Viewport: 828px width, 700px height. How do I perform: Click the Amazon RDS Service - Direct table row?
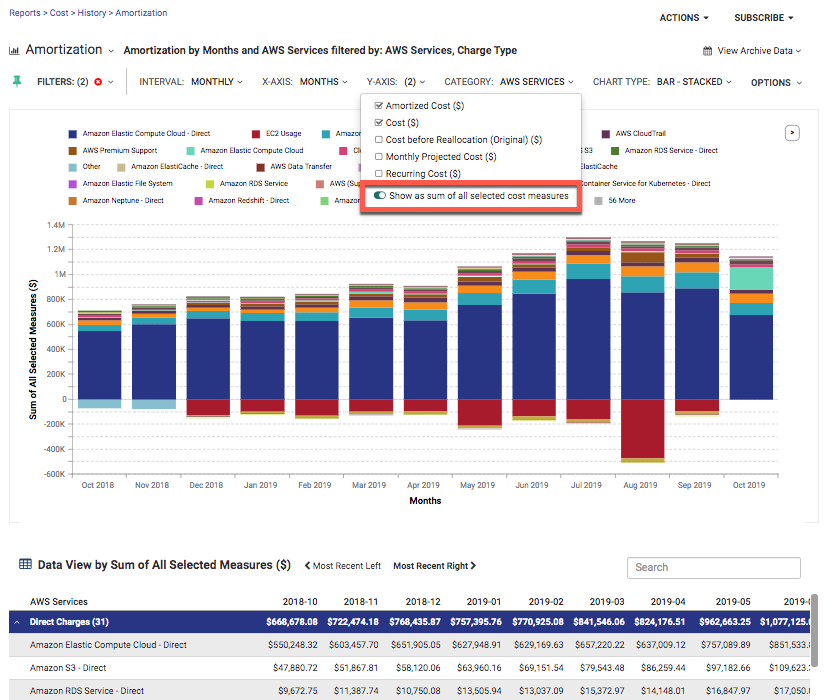coord(409,690)
